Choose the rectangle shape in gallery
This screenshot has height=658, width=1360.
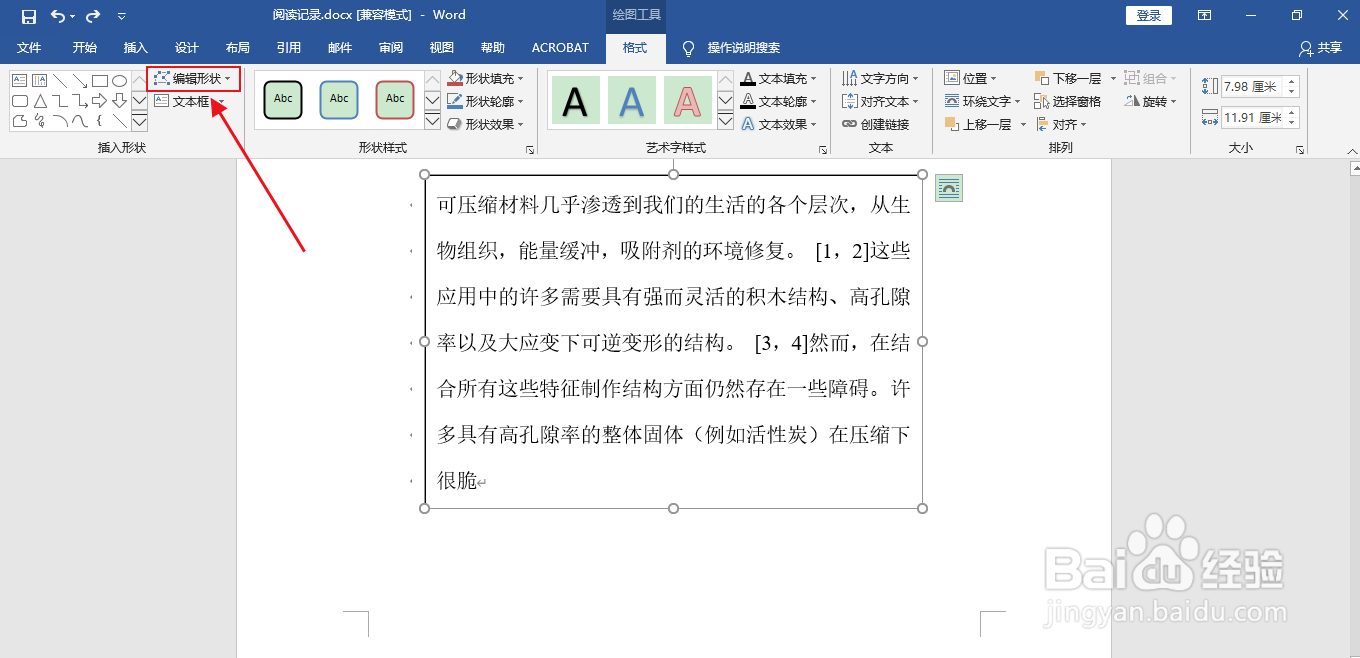(x=100, y=81)
